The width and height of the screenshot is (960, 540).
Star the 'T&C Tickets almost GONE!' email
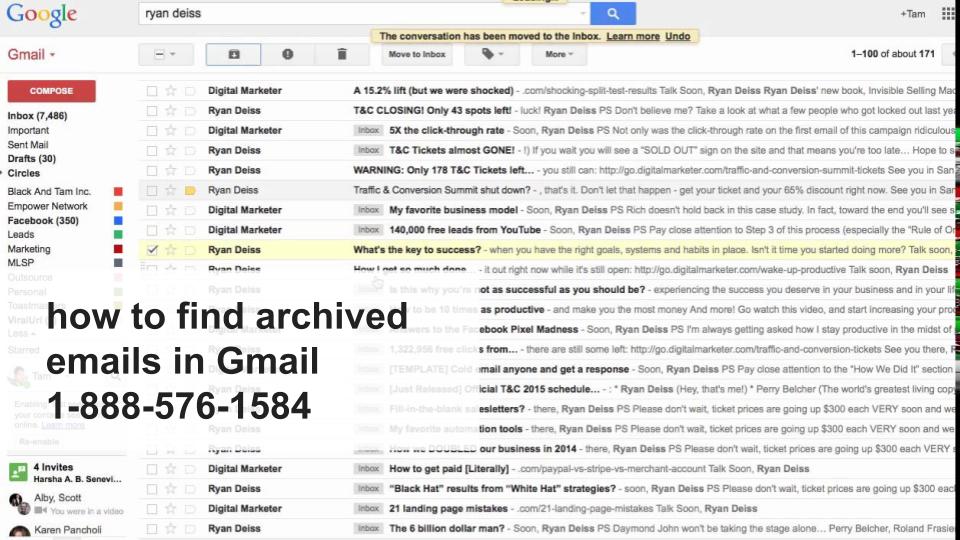click(x=171, y=151)
